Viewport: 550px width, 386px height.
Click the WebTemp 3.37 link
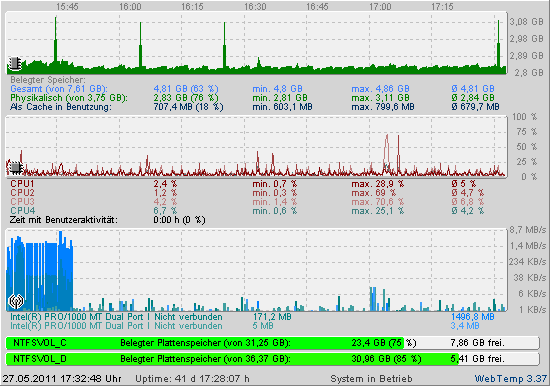click(x=510, y=379)
